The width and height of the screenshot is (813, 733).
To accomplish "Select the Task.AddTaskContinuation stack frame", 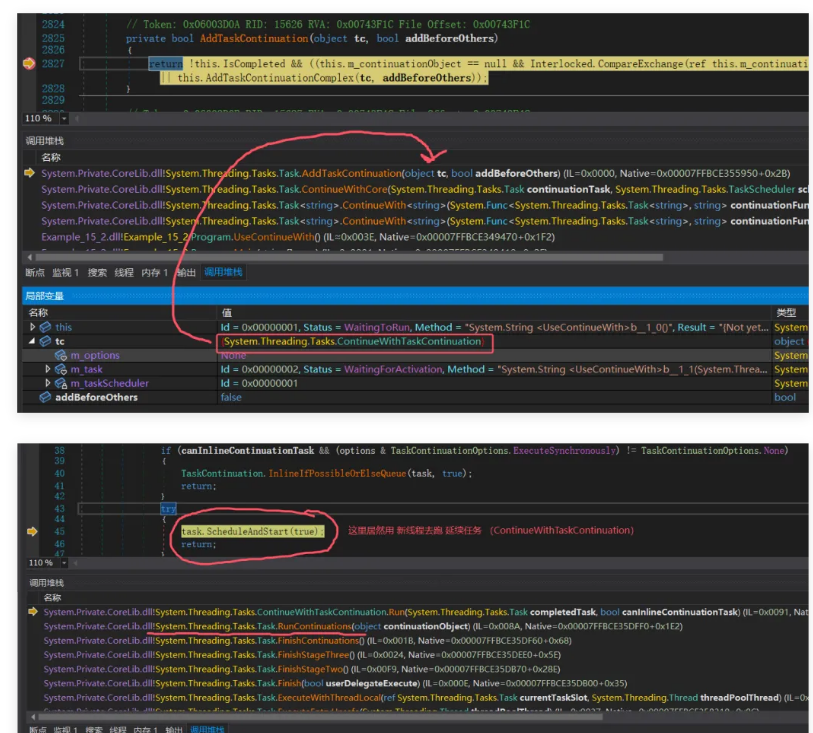I will pyautogui.click(x=415, y=173).
